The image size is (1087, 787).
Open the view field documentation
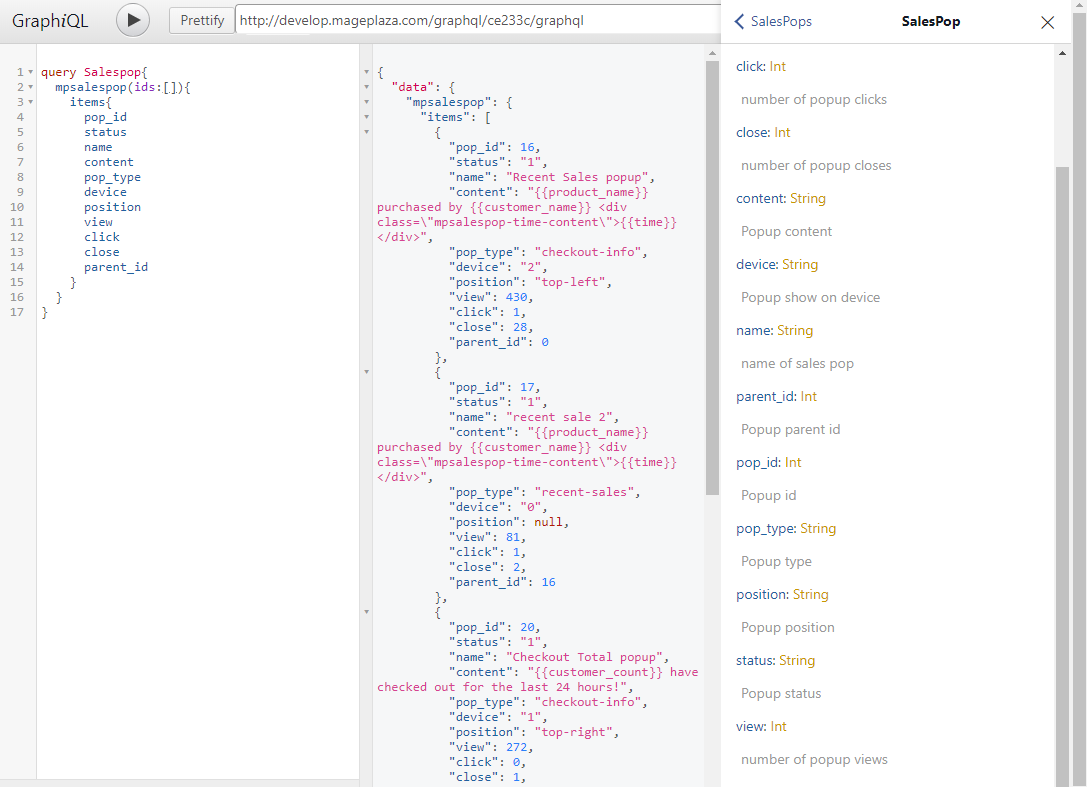(x=750, y=726)
